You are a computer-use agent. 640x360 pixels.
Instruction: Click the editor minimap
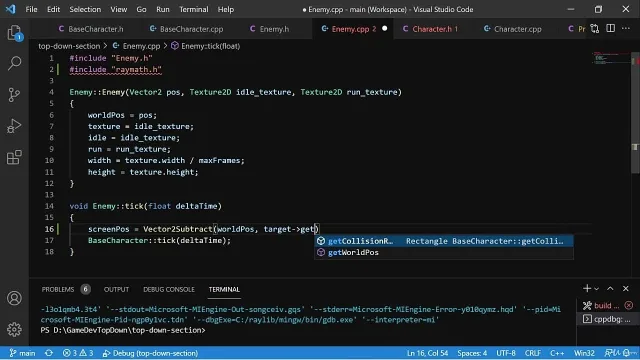tap(611, 58)
